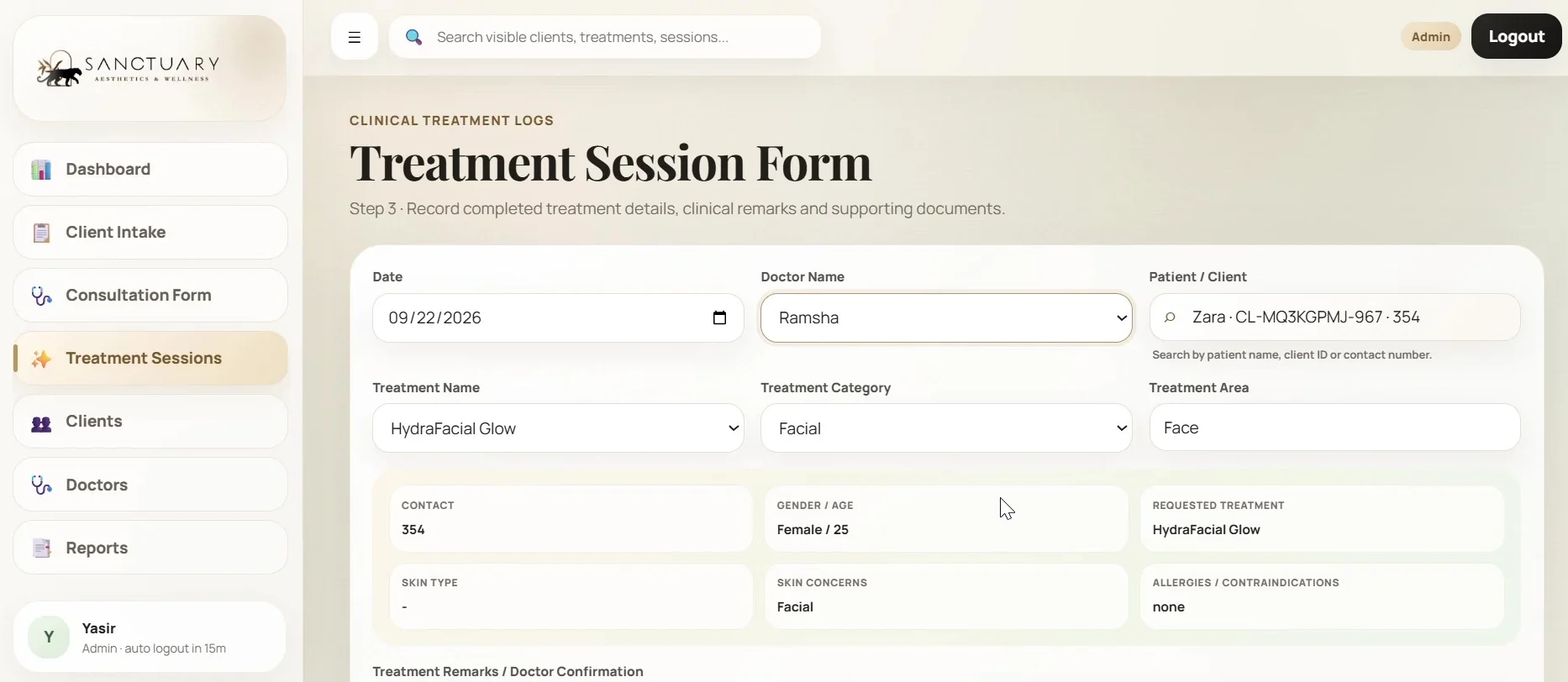Click the Patient / Client search field
Screen dimensions: 1568x682
click(1334, 317)
